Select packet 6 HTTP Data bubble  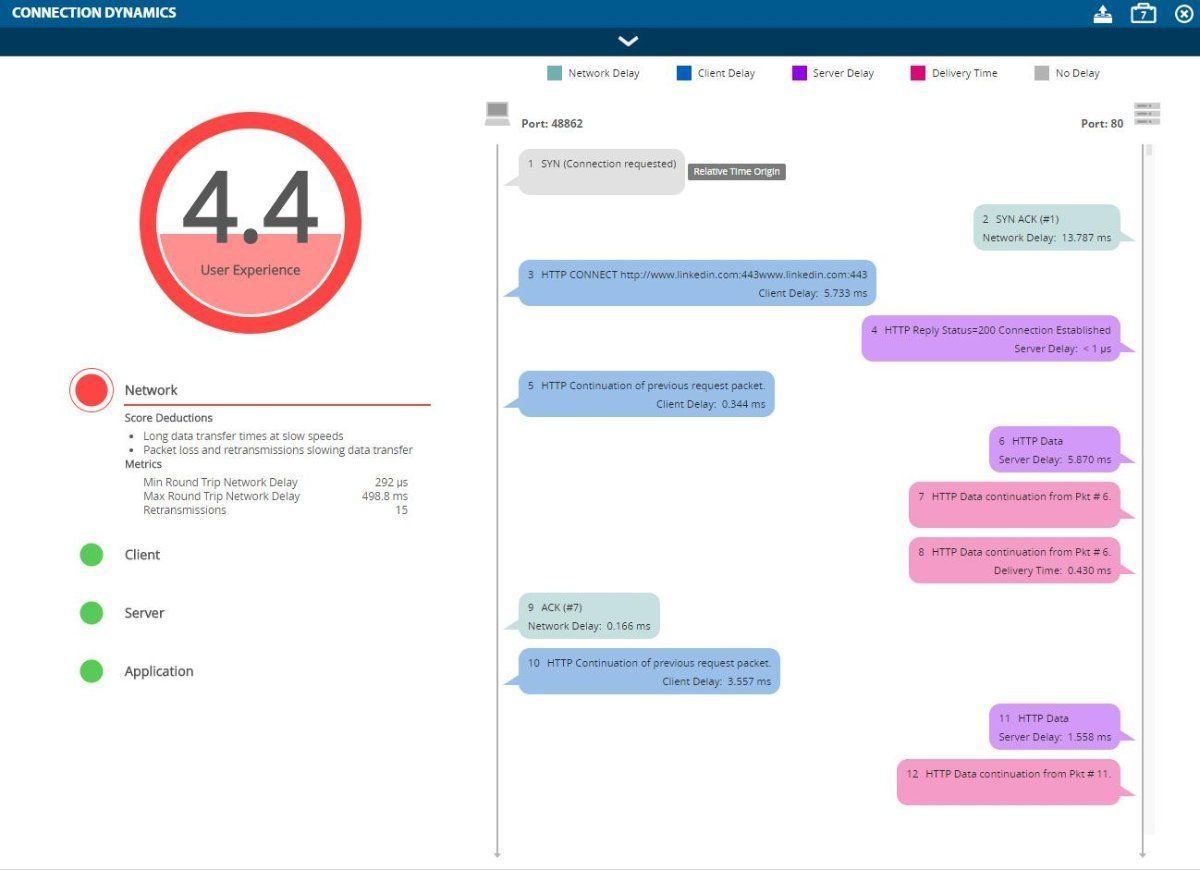tap(1055, 449)
